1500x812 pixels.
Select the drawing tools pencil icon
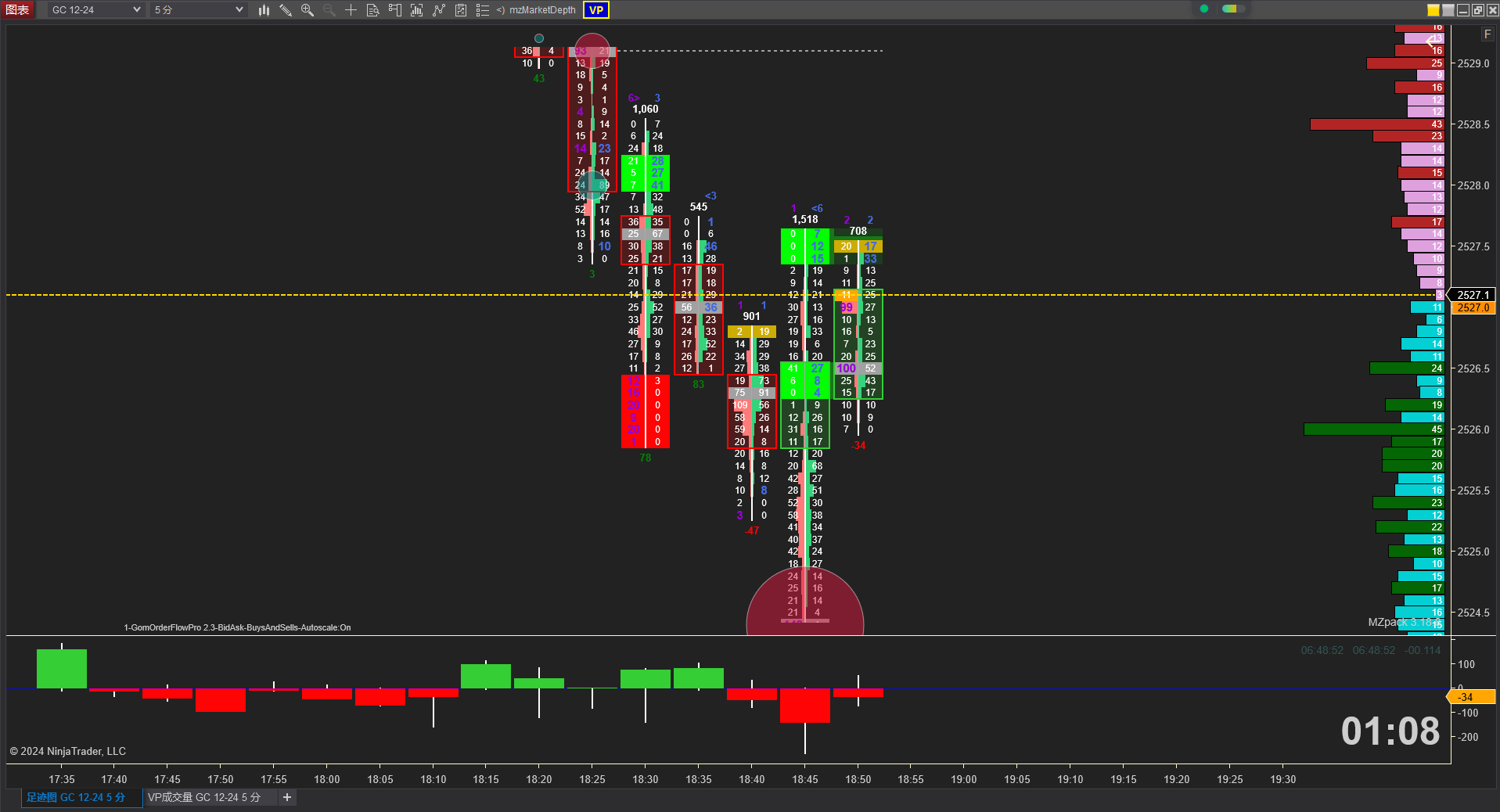[286, 10]
